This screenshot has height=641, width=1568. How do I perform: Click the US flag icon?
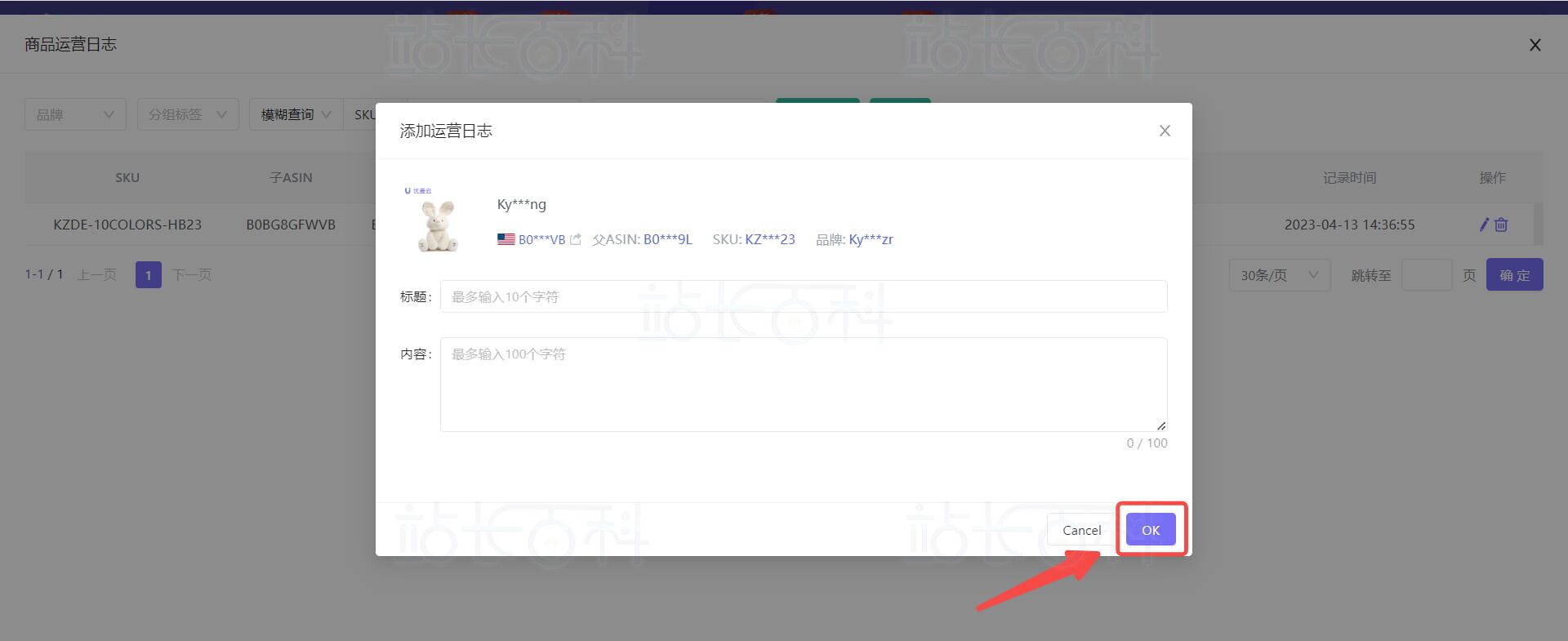[506, 239]
